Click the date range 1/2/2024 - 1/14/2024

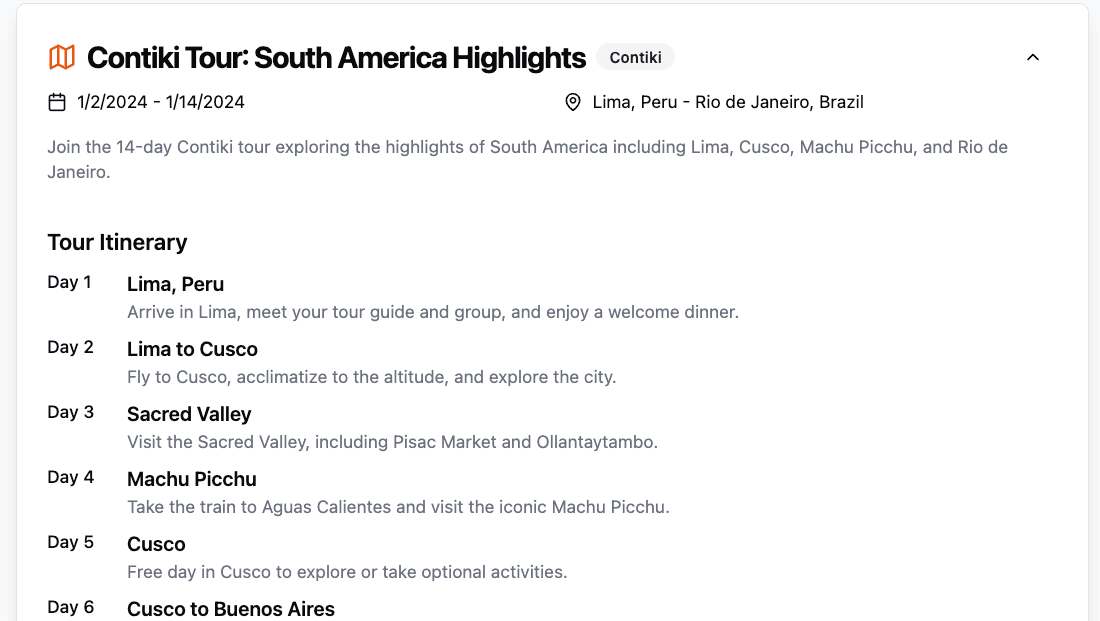point(161,102)
